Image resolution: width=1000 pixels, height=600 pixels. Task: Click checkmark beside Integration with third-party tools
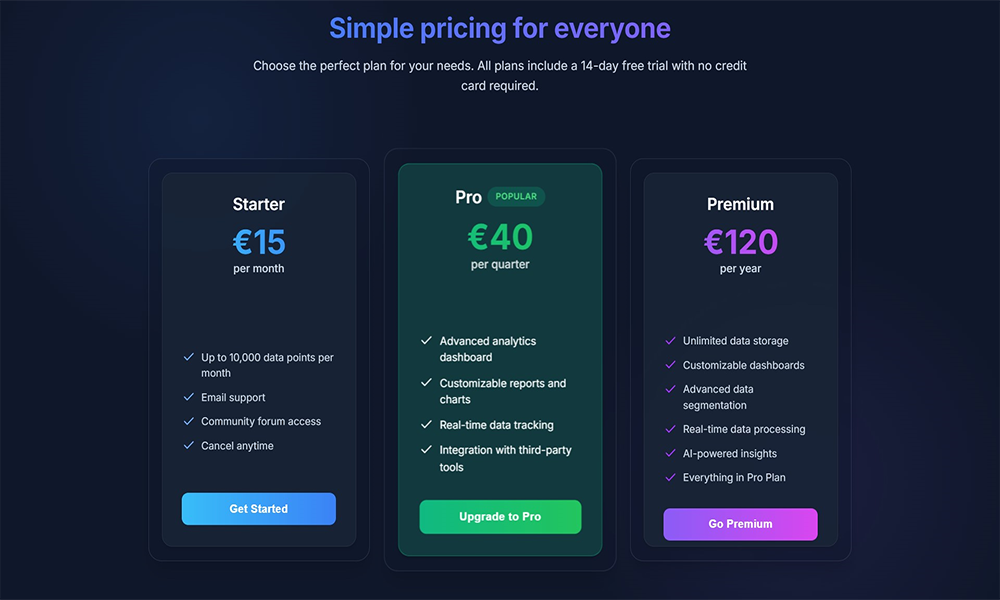(427, 450)
